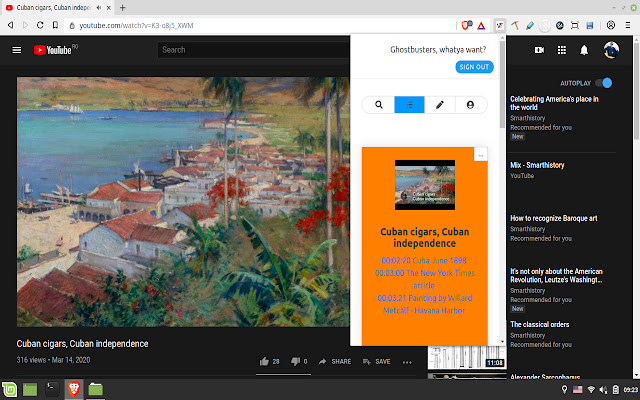Image resolution: width=640 pixels, height=400 pixels.
Task: Open the YouTube apps grid icon
Action: pos(562,50)
